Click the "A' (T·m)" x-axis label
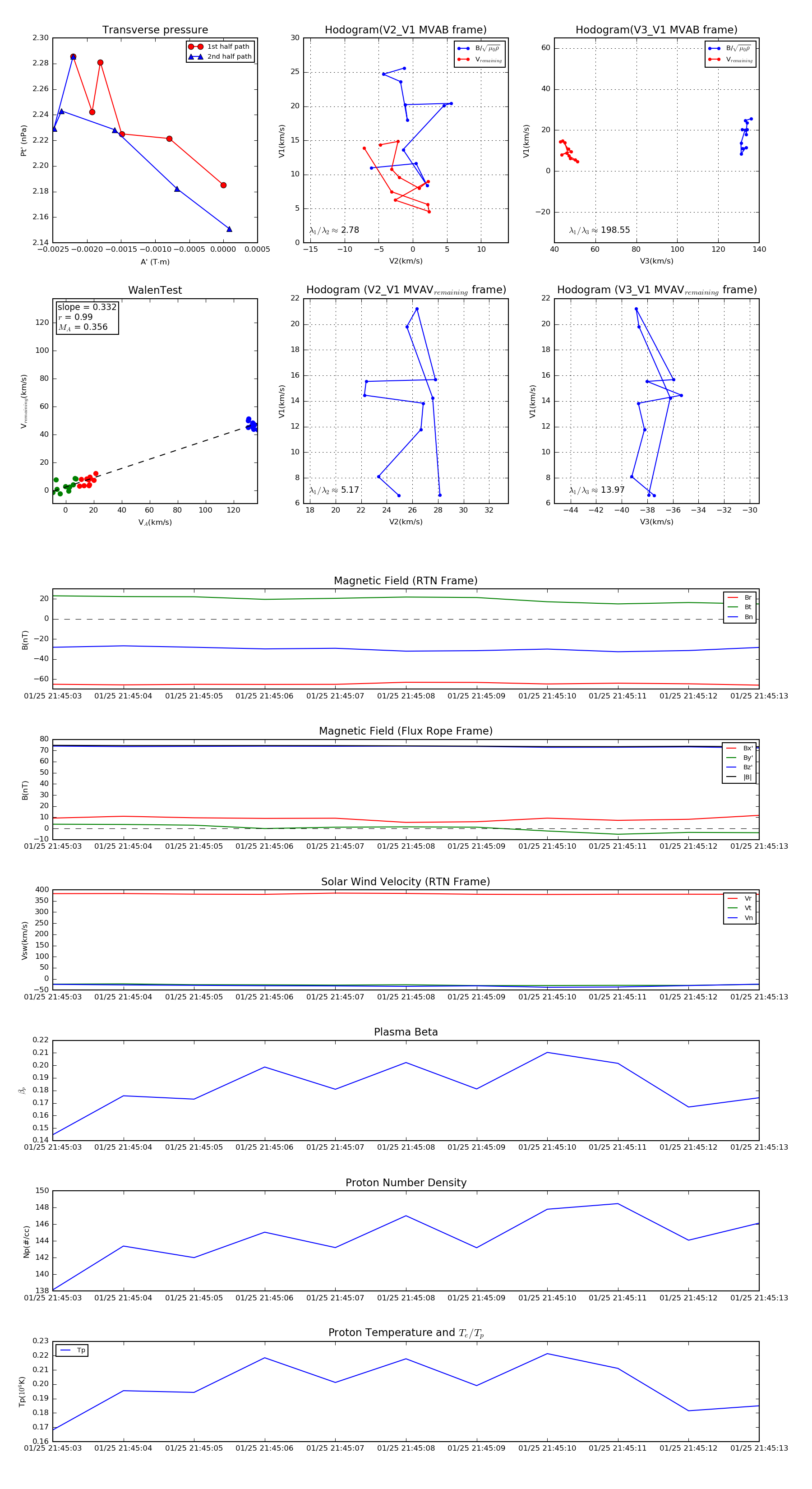 point(155,262)
